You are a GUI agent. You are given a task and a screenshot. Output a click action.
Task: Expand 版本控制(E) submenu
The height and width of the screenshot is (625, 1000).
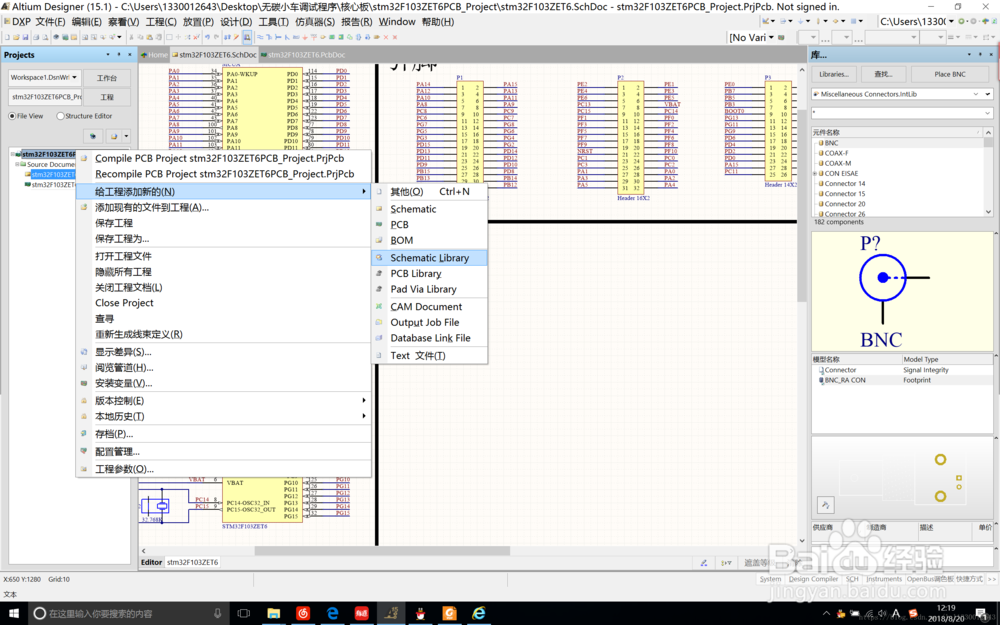click(223, 401)
